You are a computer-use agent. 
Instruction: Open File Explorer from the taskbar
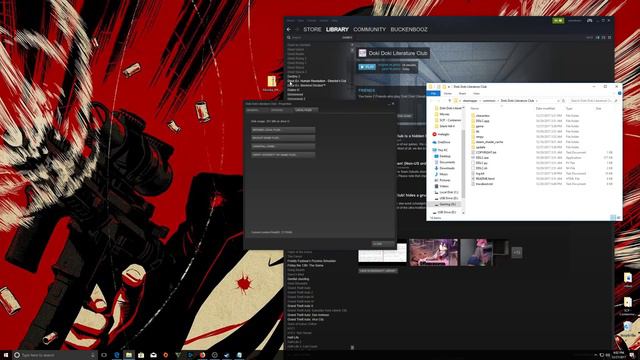(129, 355)
